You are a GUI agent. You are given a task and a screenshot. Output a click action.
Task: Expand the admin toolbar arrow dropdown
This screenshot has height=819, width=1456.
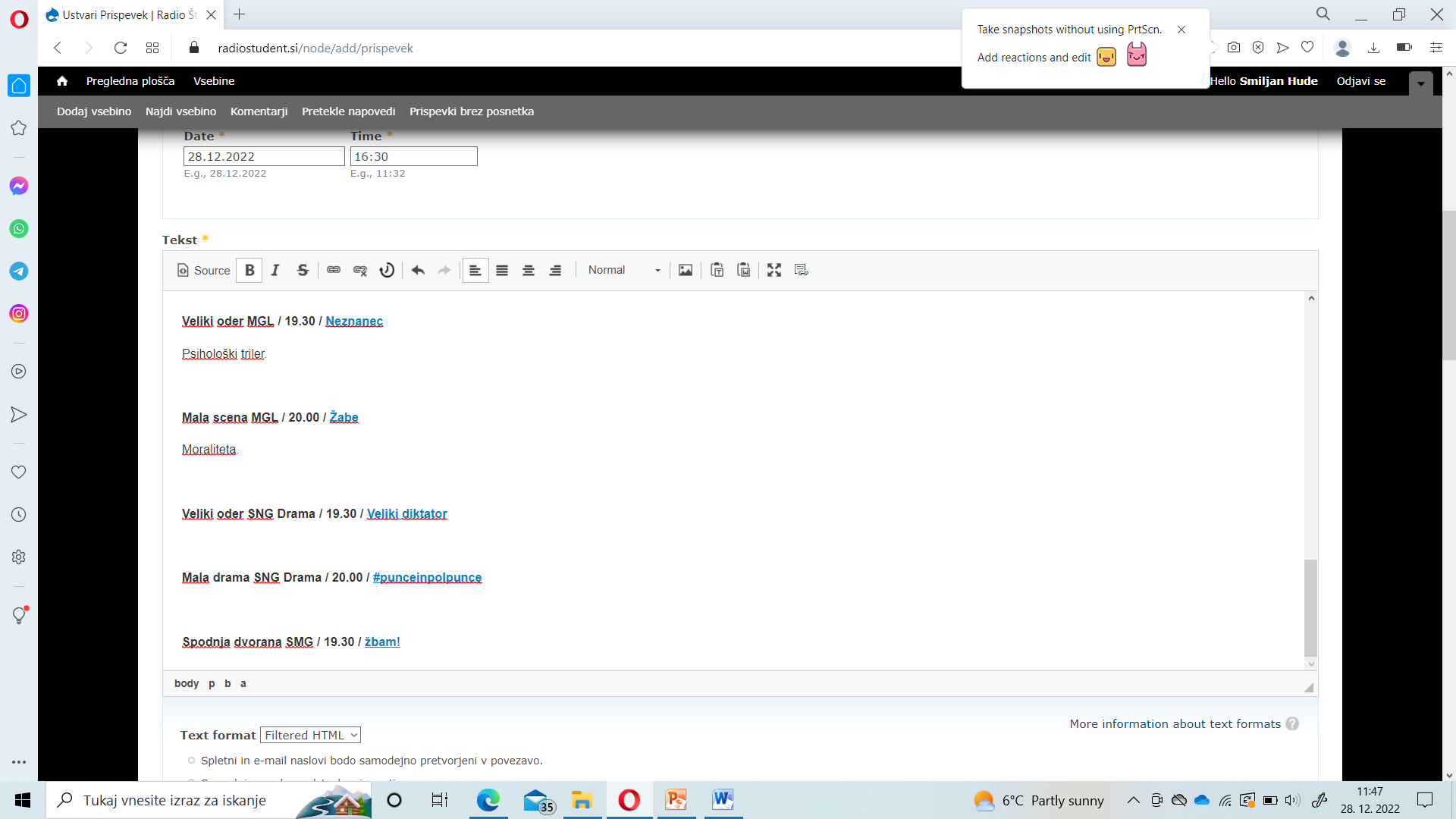1421,83
